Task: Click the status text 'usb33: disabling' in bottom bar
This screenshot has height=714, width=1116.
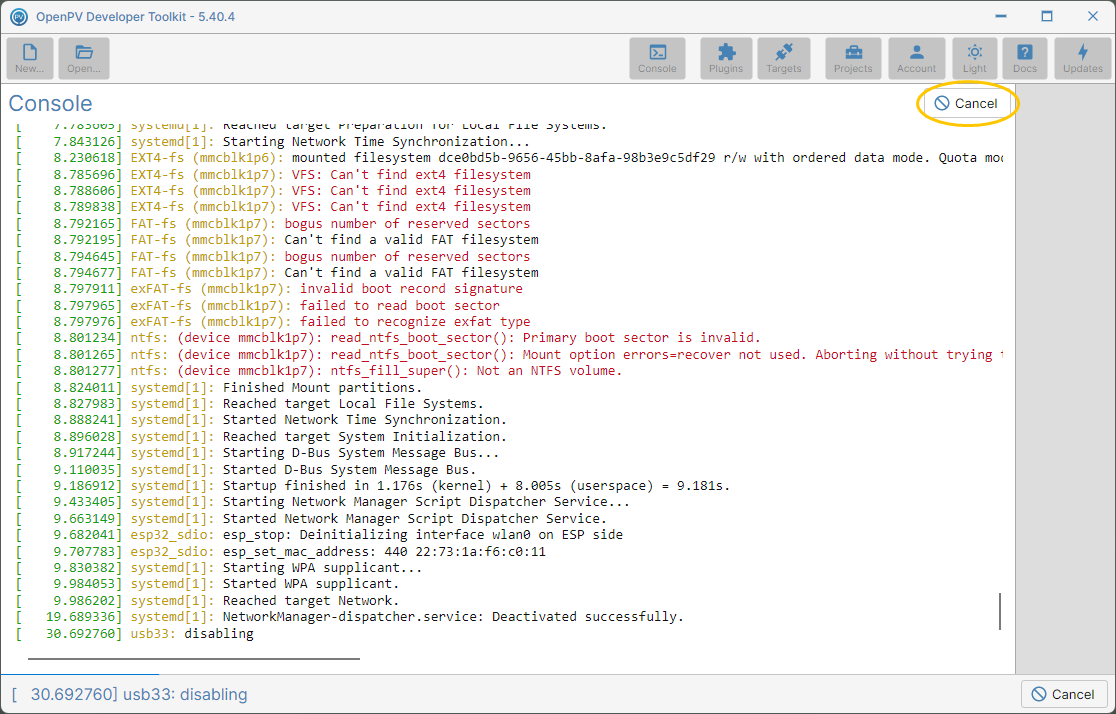Action: click(x=185, y=694)
